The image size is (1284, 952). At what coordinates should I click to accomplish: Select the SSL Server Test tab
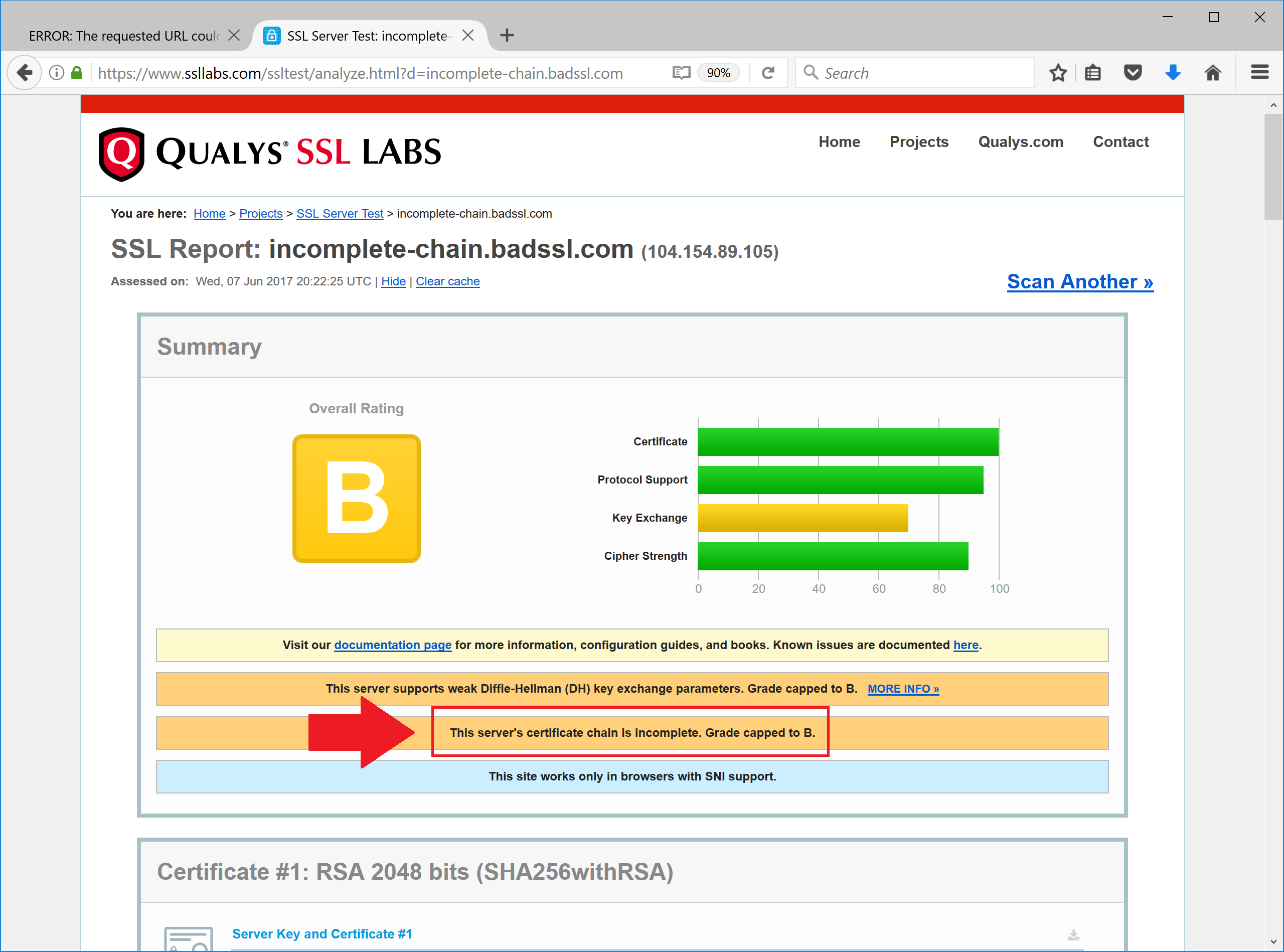(x=369, y=36)
